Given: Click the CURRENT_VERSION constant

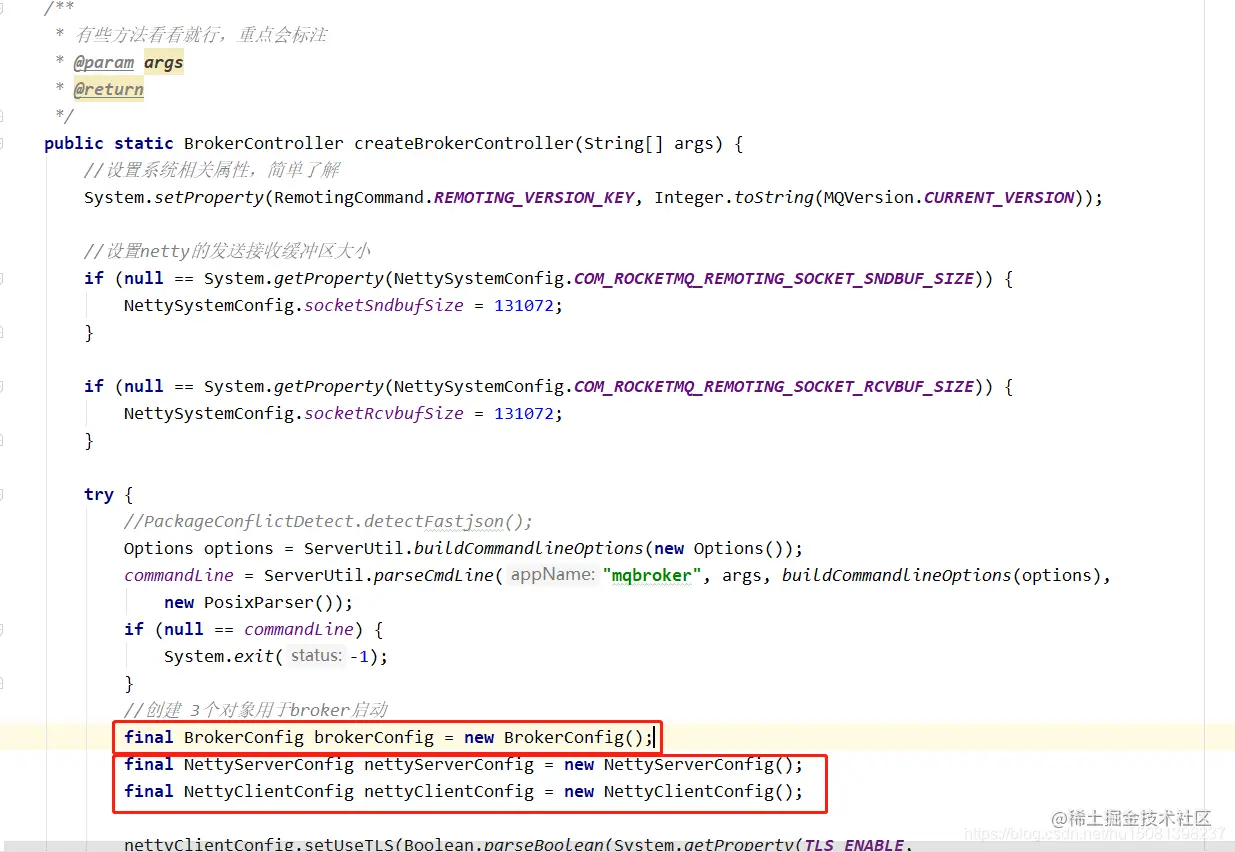Looking at the screenshot, I should click(999, 197).
